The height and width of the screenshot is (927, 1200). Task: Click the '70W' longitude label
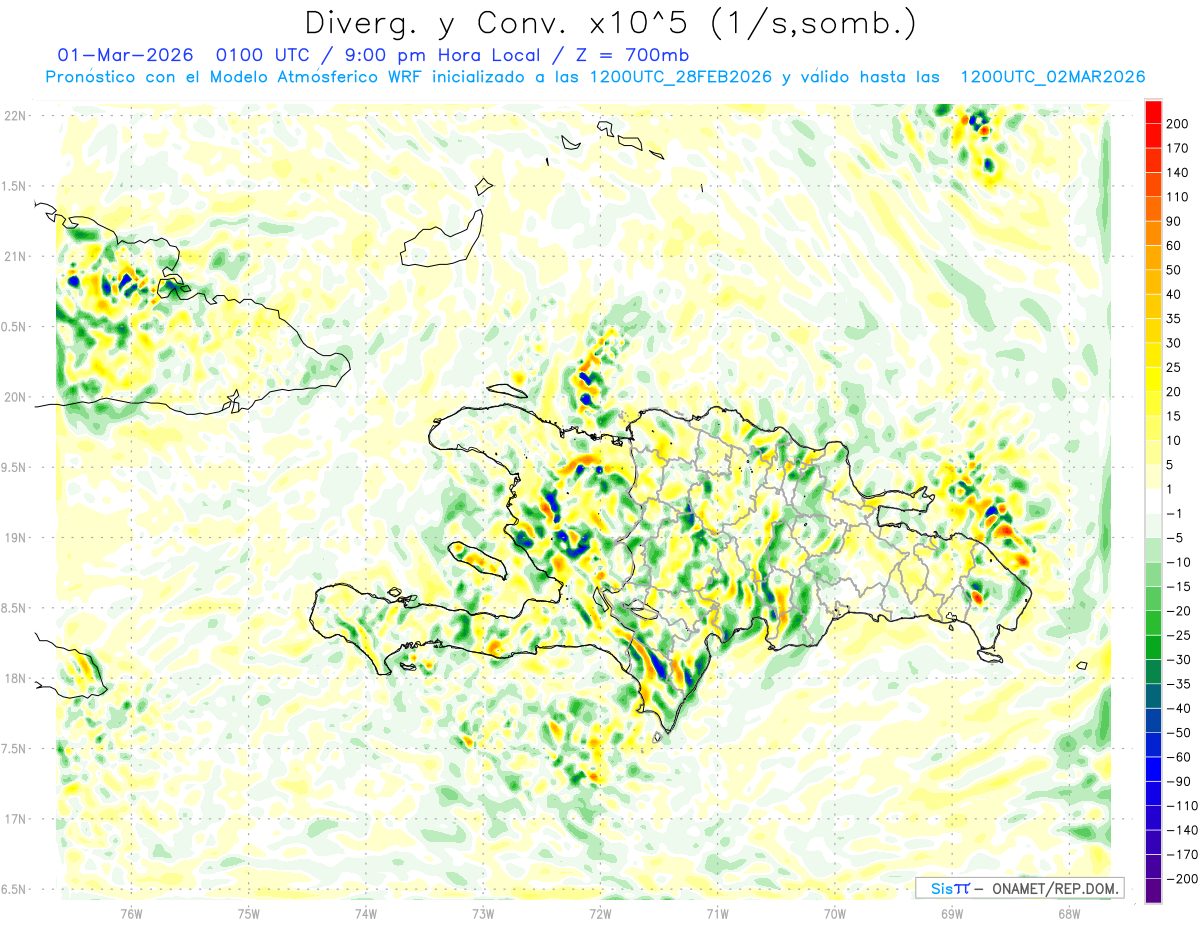(835, 912)
